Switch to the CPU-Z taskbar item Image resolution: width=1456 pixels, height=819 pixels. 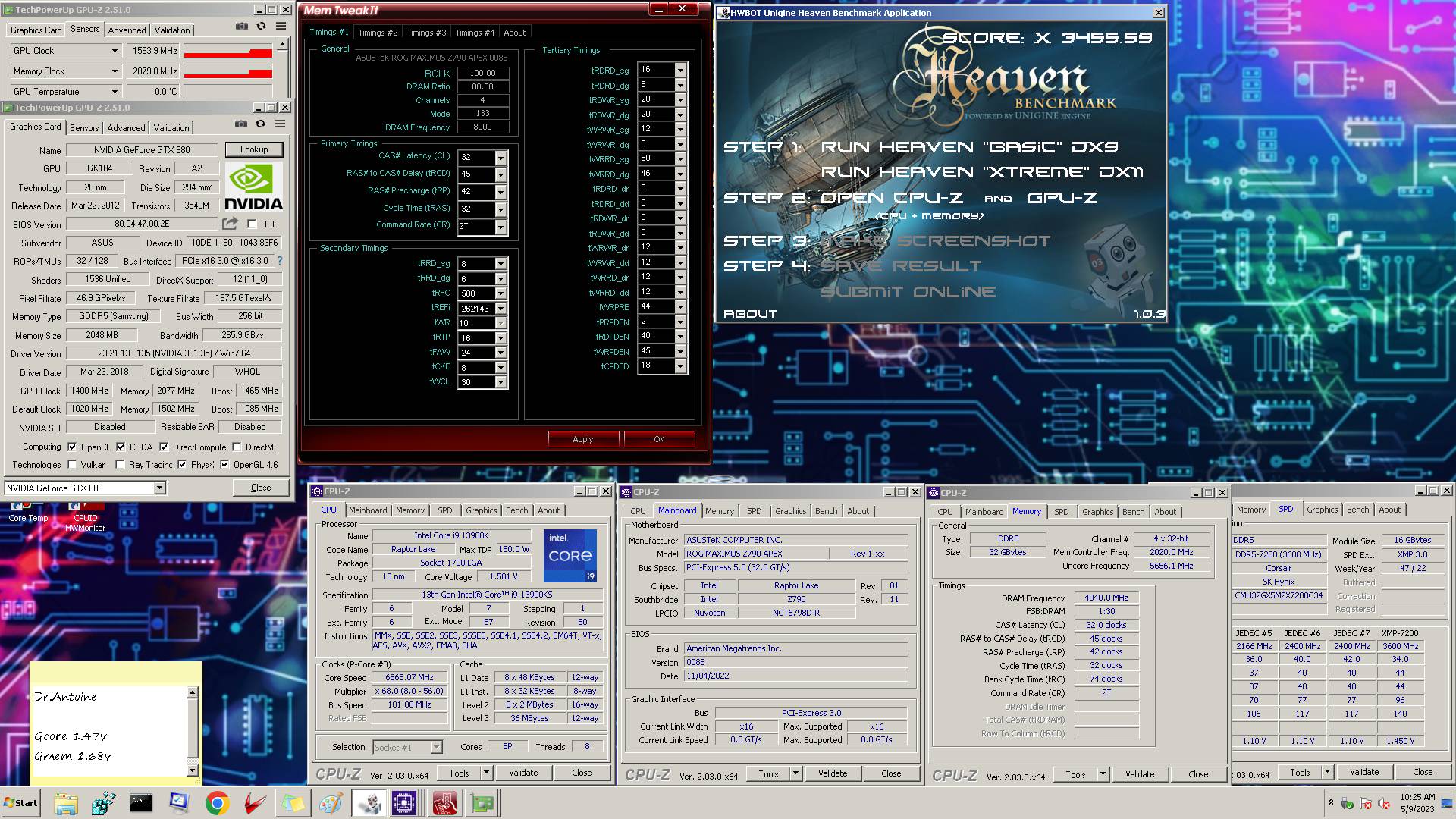pyautogui.click(x=405, y=803)
